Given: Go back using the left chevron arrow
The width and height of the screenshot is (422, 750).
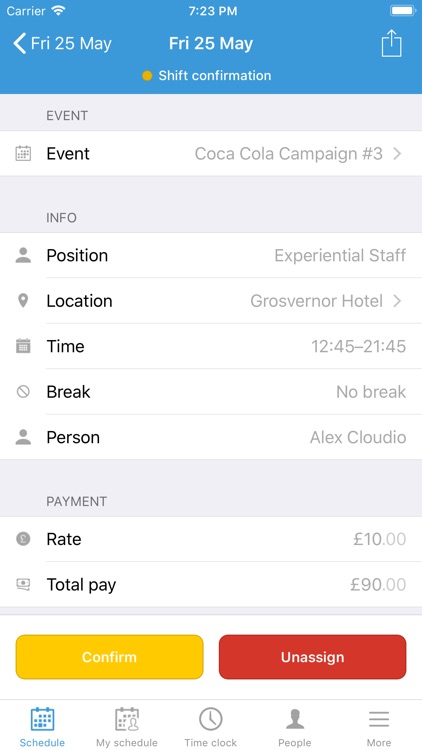Looking at the screenshot, I should [x=20, y=44].
